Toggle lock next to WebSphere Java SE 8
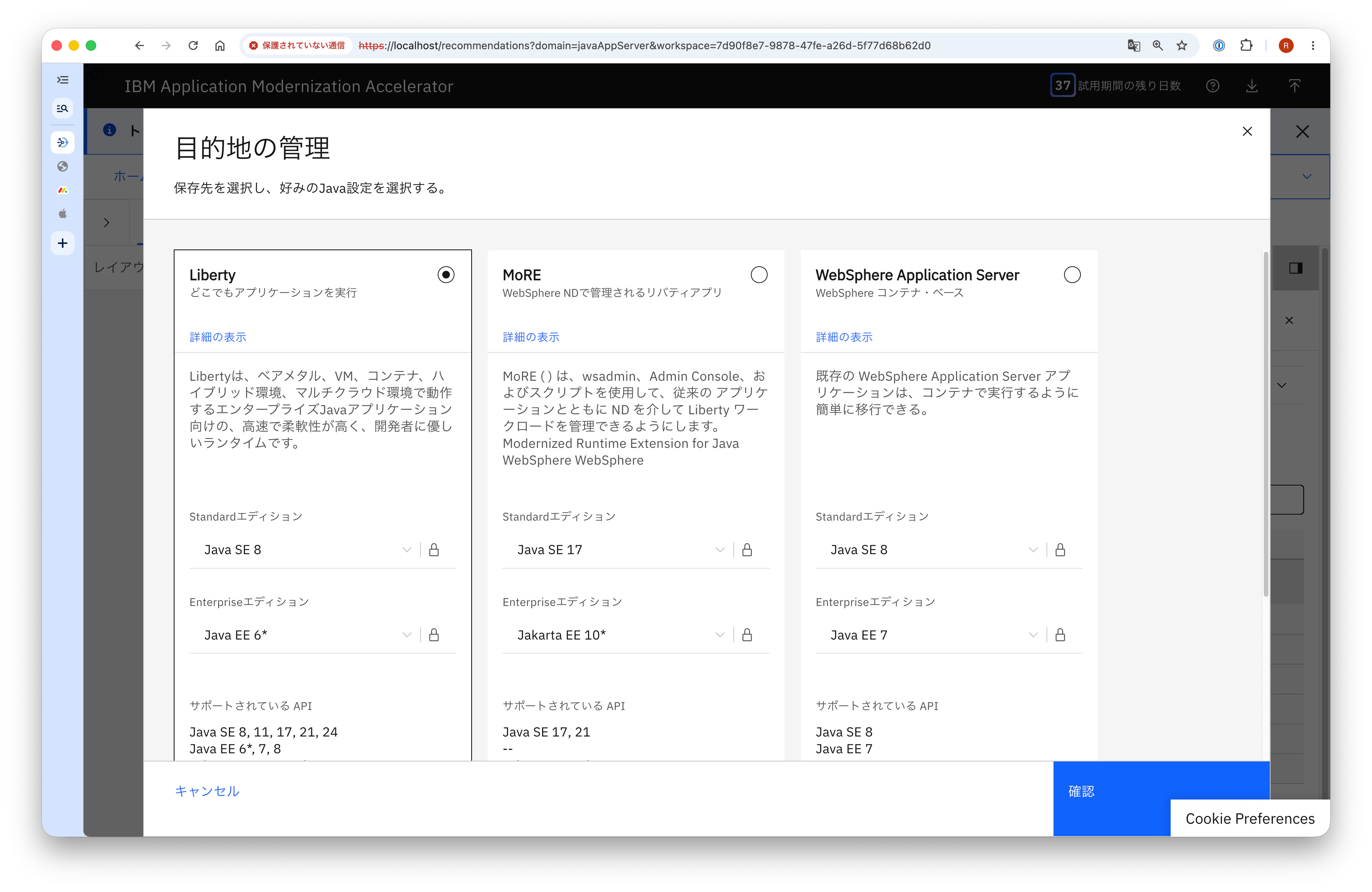1372x892 pixels. click(1060, 550)
